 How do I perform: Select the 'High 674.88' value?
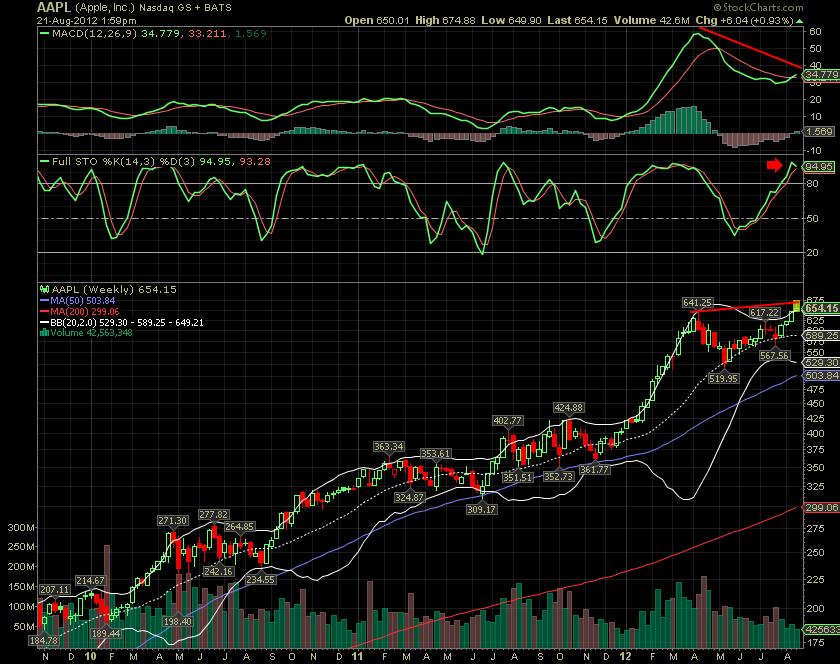[x=445, y=20]
